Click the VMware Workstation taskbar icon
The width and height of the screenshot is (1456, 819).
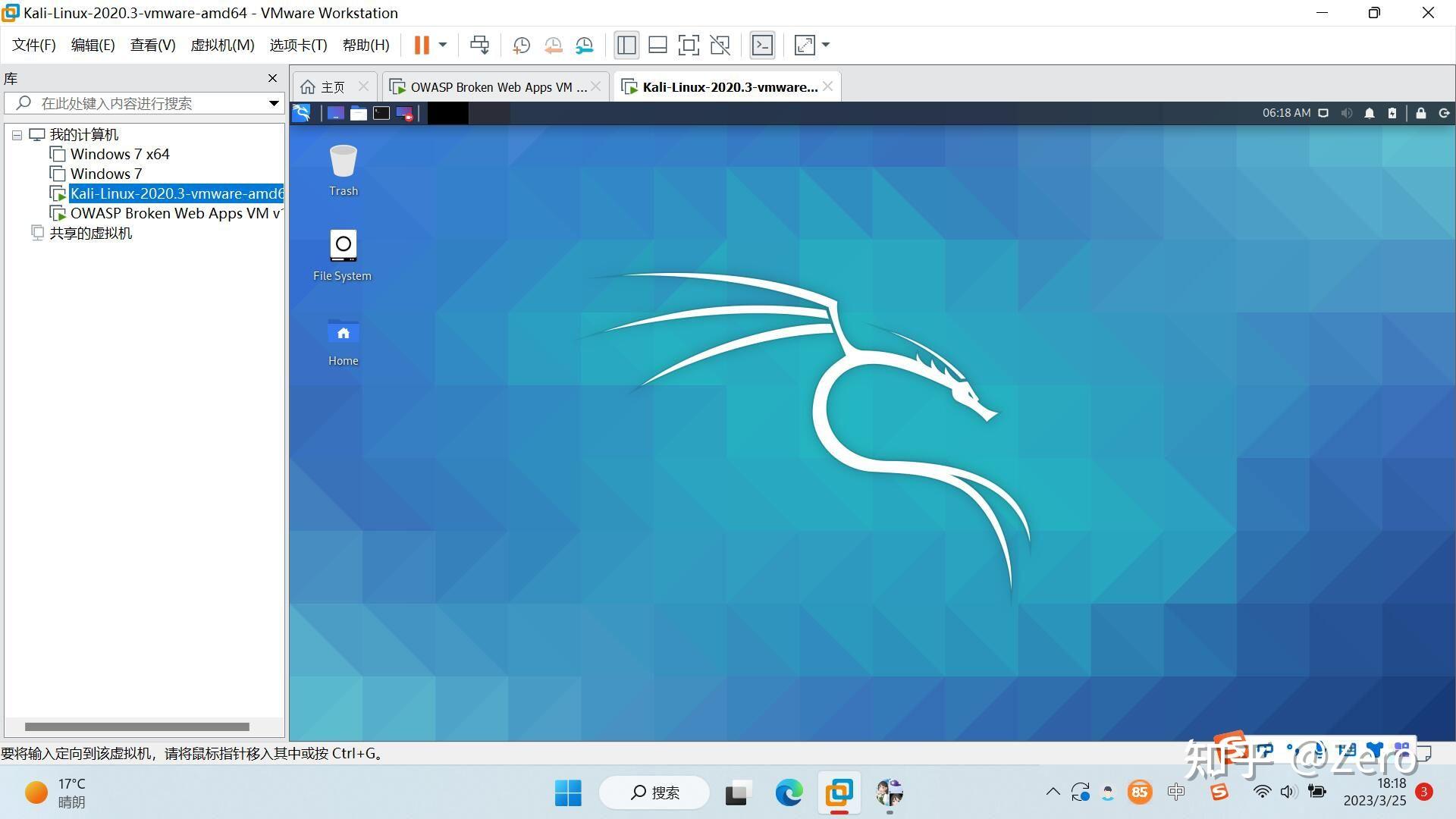pyautogui.click(x=839, y=793)
